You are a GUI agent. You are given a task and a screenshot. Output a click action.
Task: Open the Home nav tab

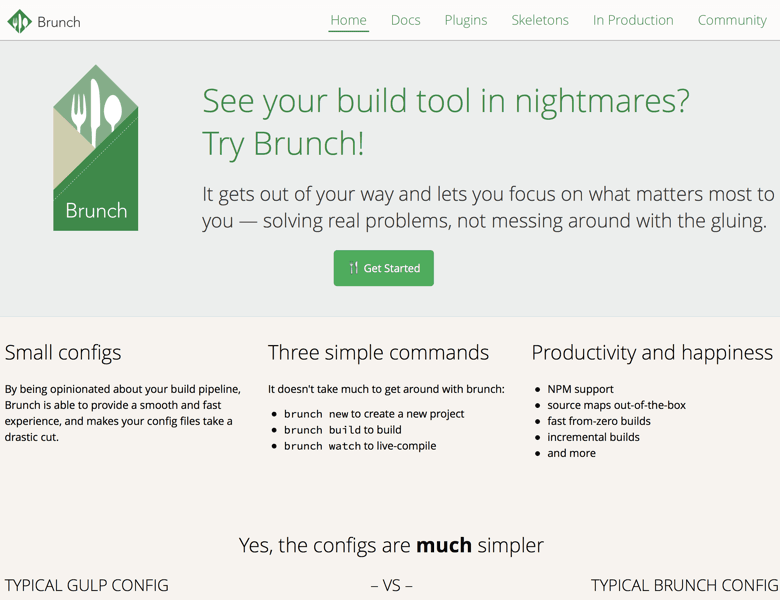pos(348,20)
